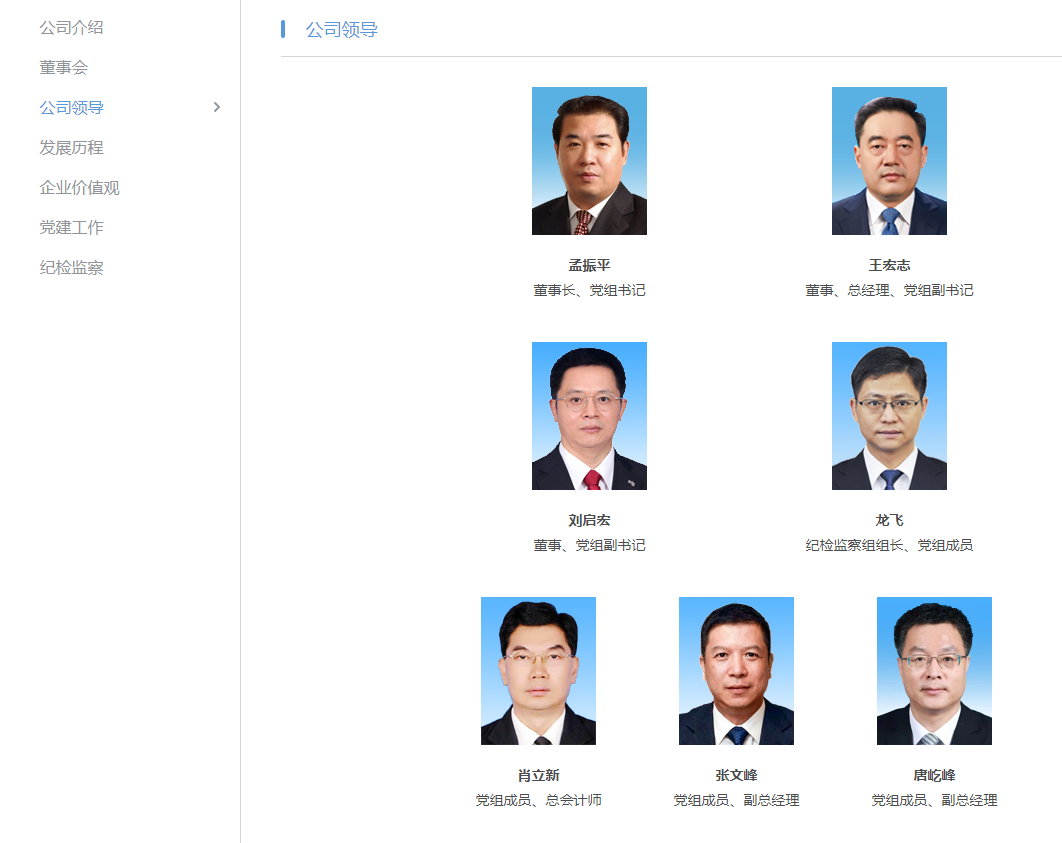1062x843 pixels.
Task: Open the 董事会 sidebar item
Action: coord(64,68)
